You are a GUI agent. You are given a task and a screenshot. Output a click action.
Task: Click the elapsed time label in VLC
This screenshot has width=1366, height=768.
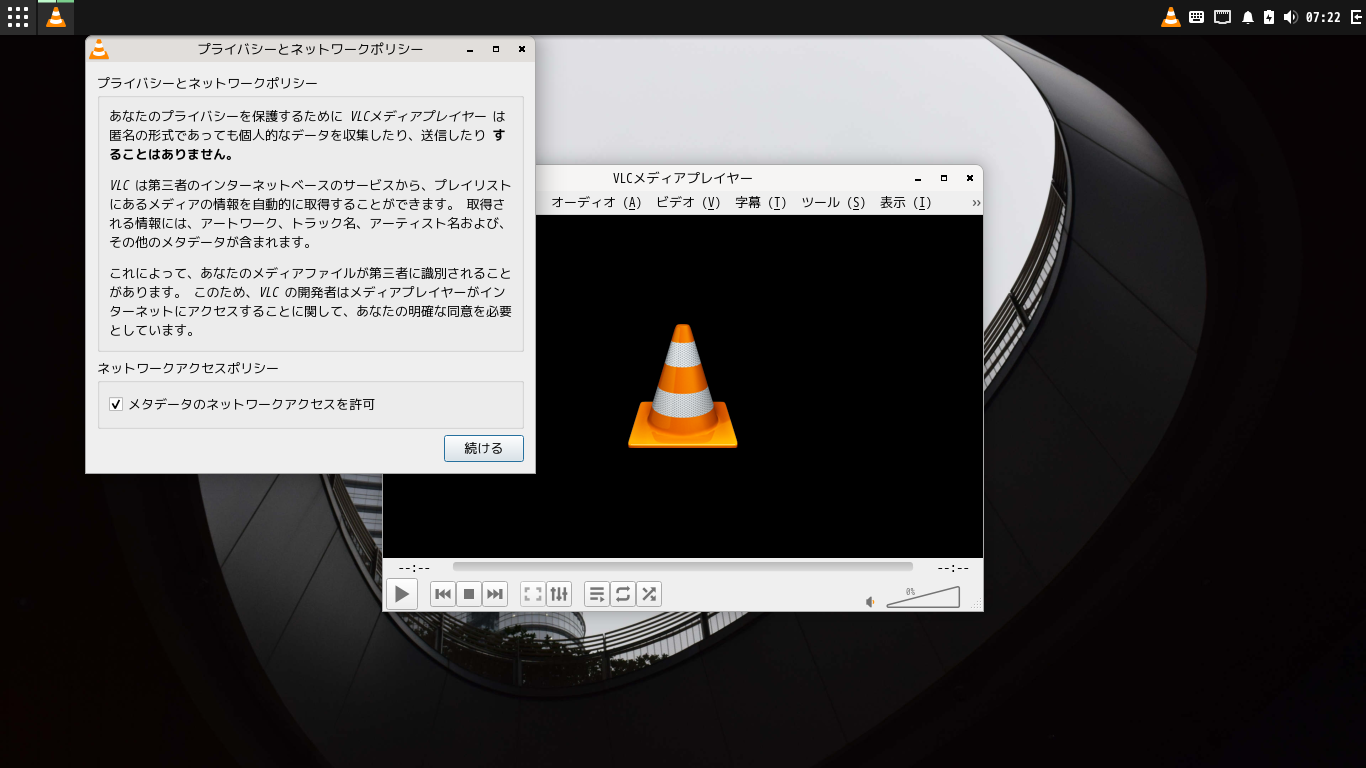pyautogui.click(x=414, y=568)
